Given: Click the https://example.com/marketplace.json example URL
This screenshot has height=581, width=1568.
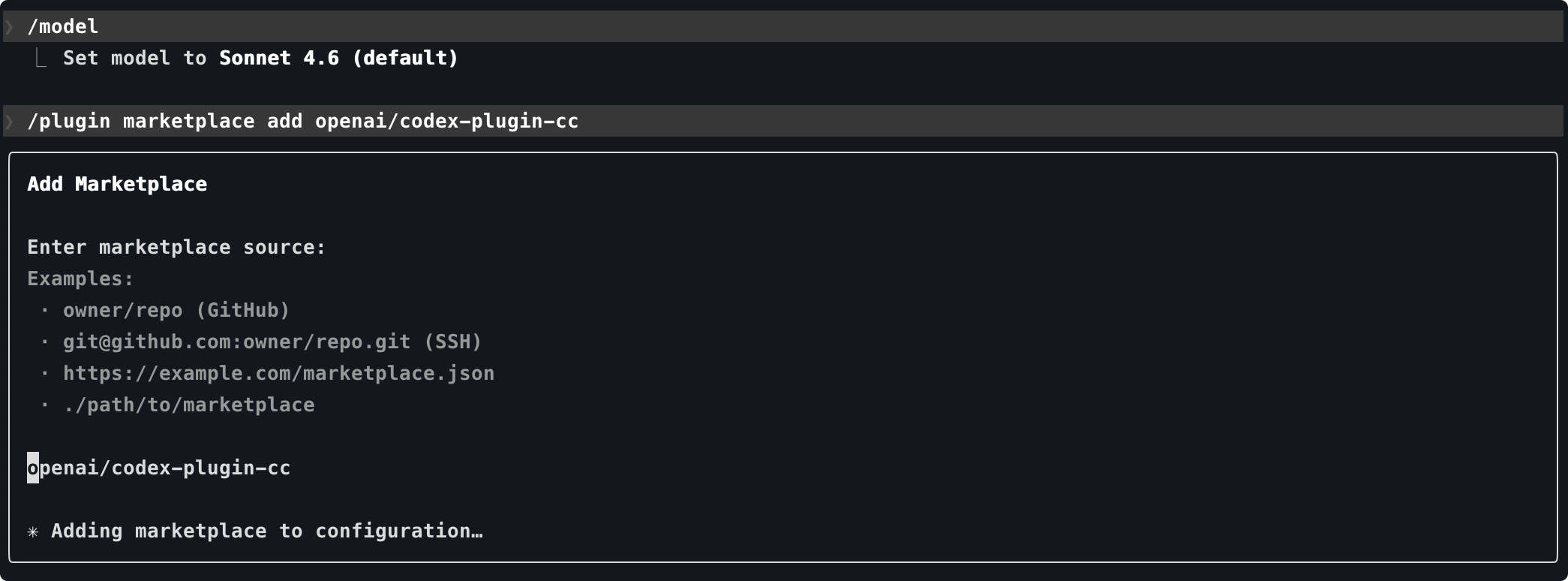Looking at the screenshot, I should 278,374.
